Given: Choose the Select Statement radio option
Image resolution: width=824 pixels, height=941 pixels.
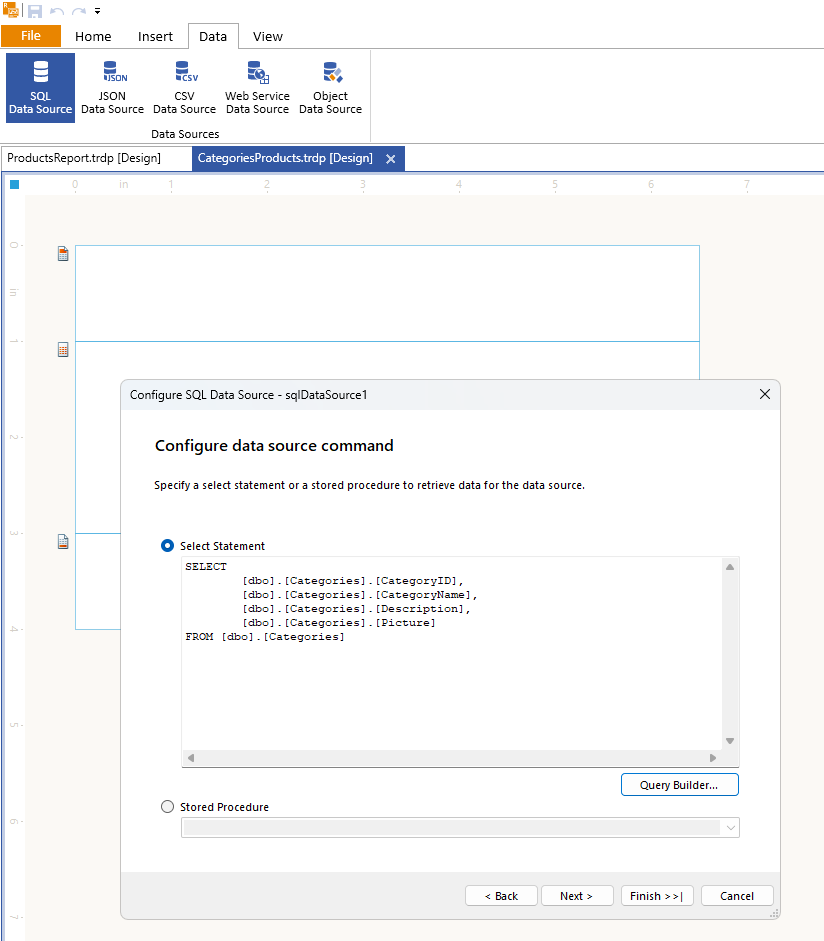Looking at the screenshot, I should click(x=167, y=546).
